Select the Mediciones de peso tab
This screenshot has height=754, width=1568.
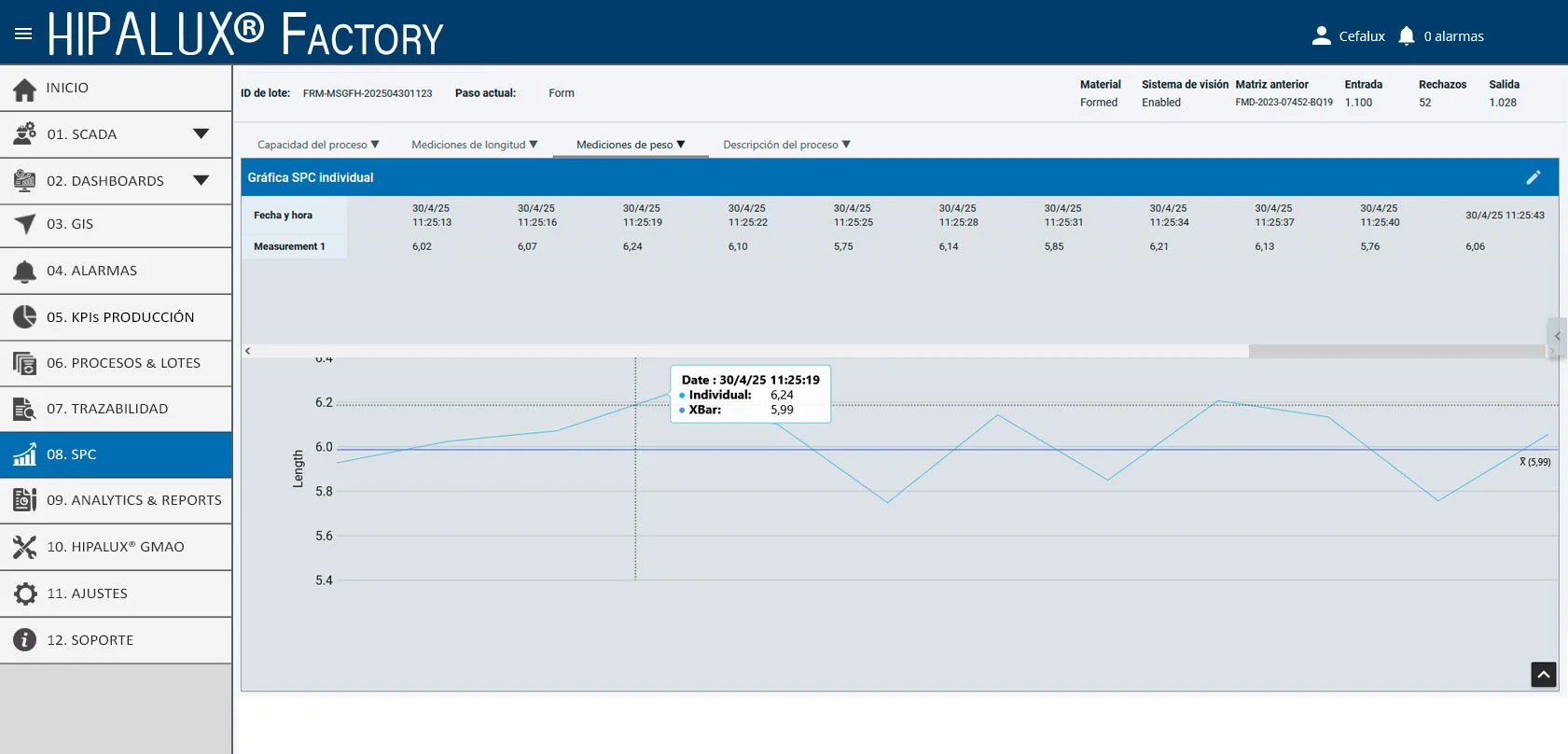631,145
